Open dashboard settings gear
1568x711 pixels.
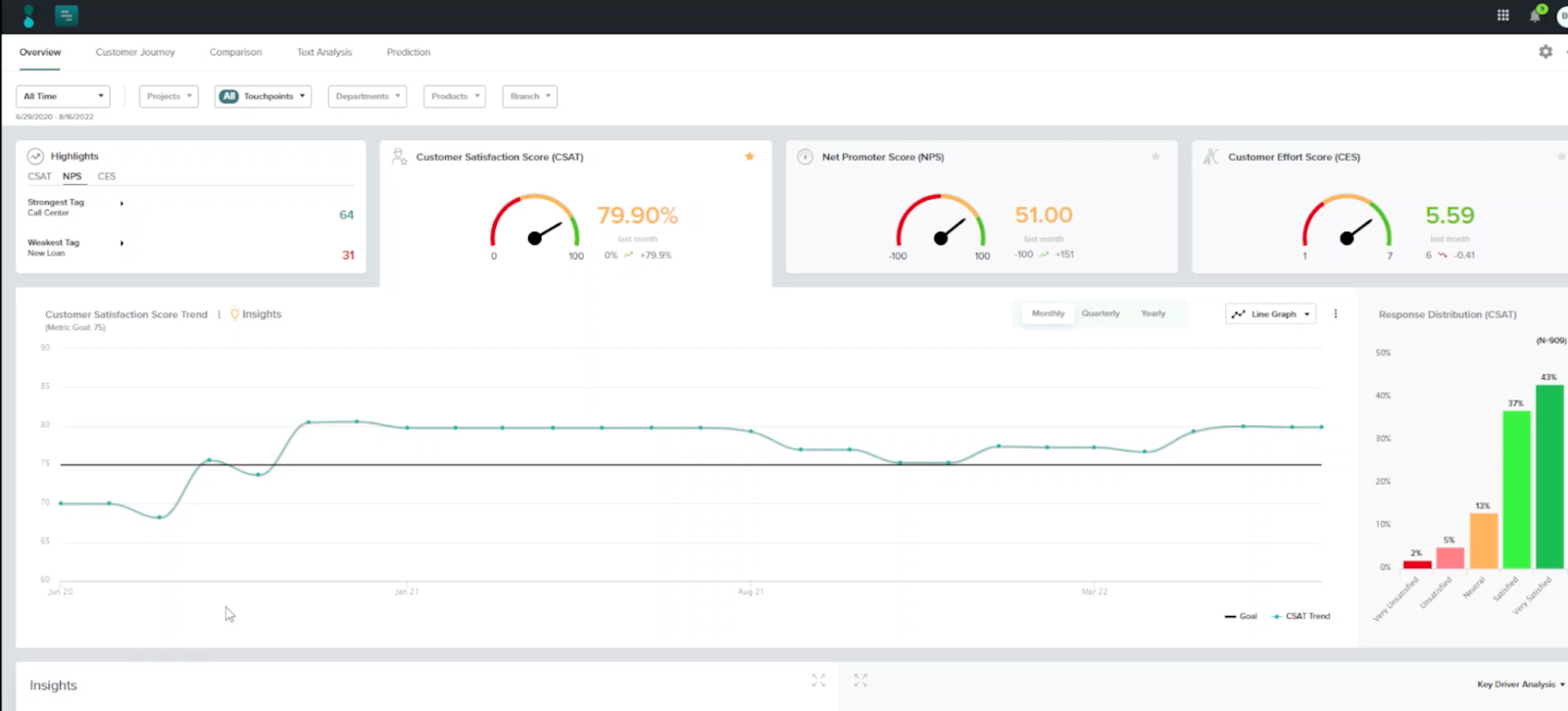pos(1545,52)
